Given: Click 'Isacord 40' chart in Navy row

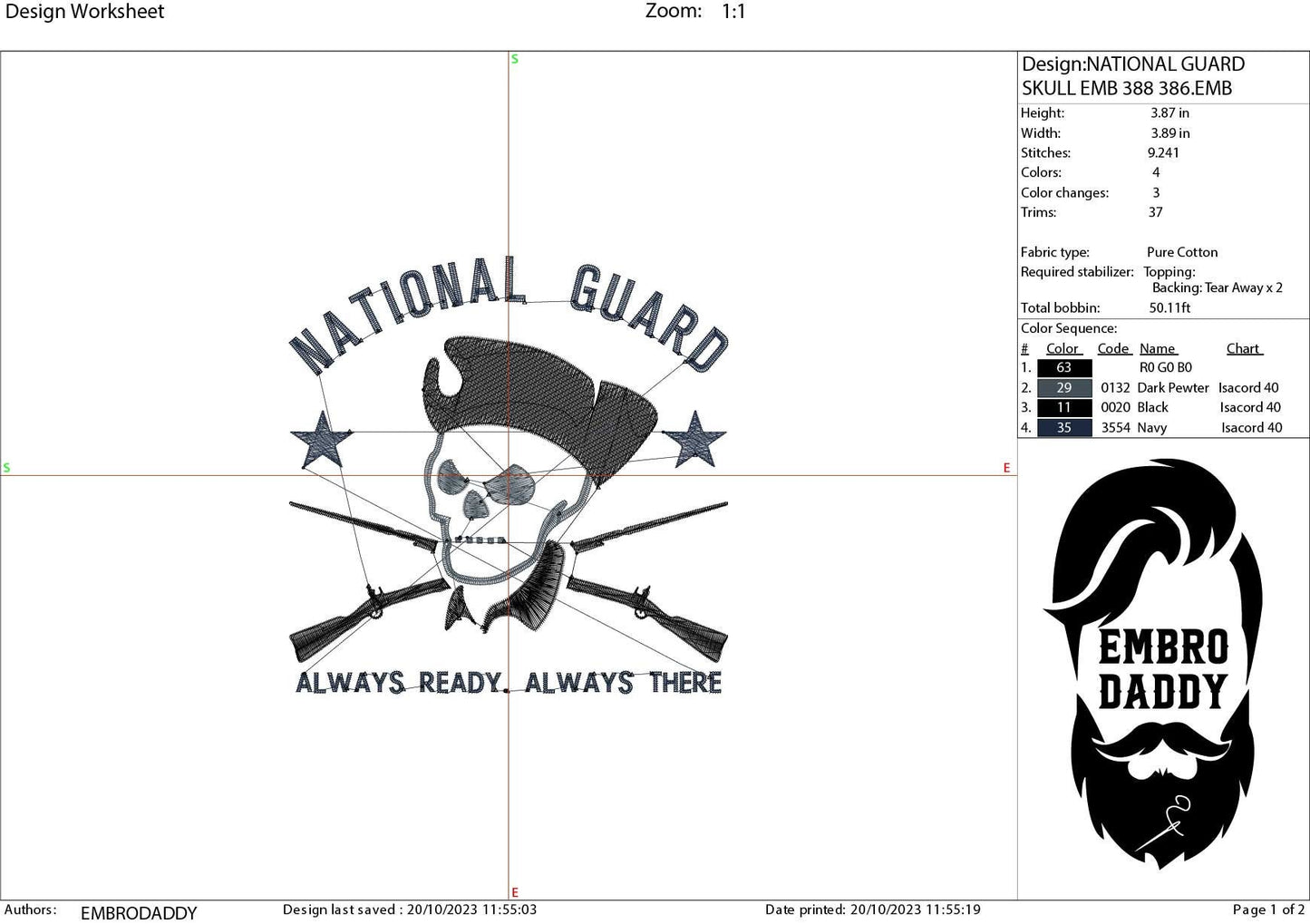Looking at the screenshot, I should pyautogui.click(x=1251, y=428).
